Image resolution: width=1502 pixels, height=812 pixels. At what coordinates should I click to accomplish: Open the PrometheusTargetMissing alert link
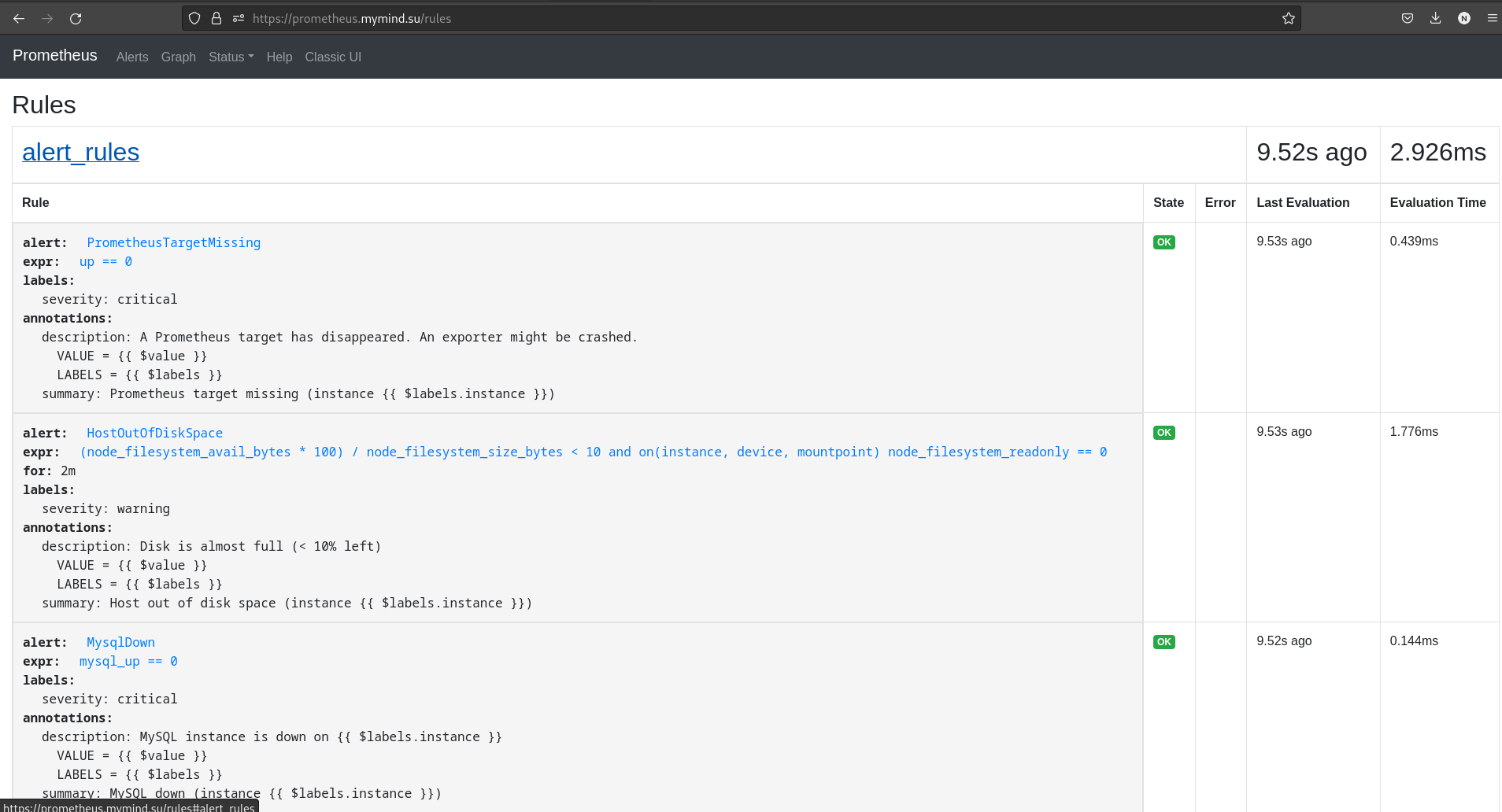[173, 242]
